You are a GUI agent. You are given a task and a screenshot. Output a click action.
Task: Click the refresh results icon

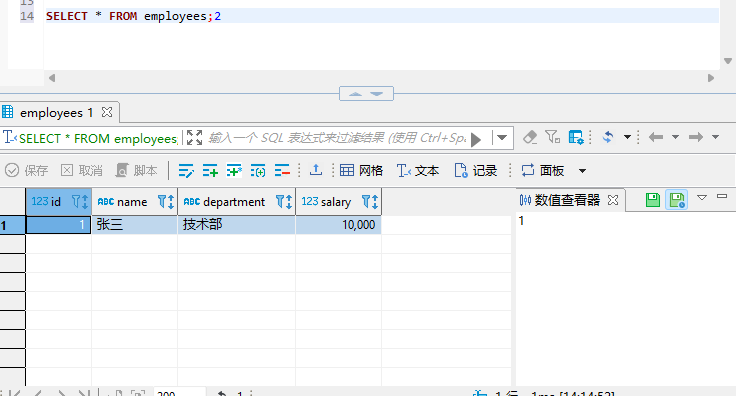pyautogui.click(x=608, y=137)
